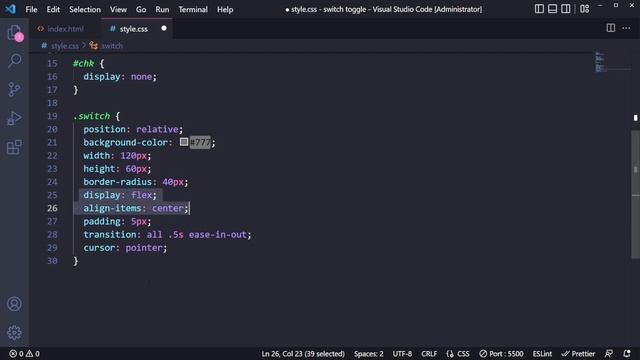Image resolution: width=640 pixels, height=360 pixels.
Task: Click Prettier status bar item
Action: 578,354
